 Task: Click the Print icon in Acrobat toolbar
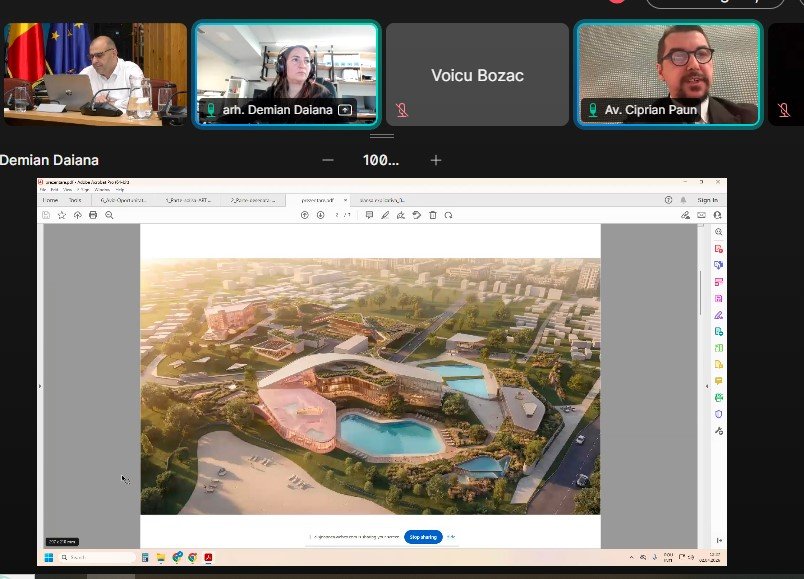tap(93, 215)
